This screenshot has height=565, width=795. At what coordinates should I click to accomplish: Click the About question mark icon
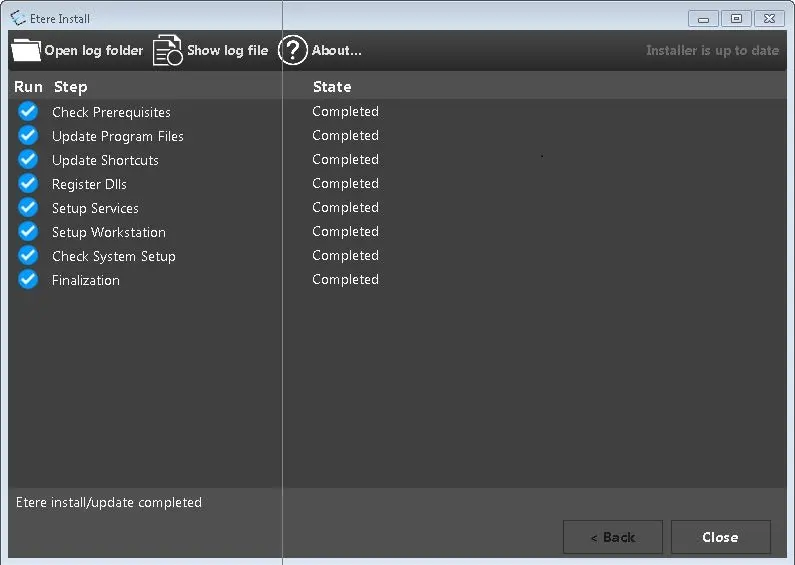292,50
